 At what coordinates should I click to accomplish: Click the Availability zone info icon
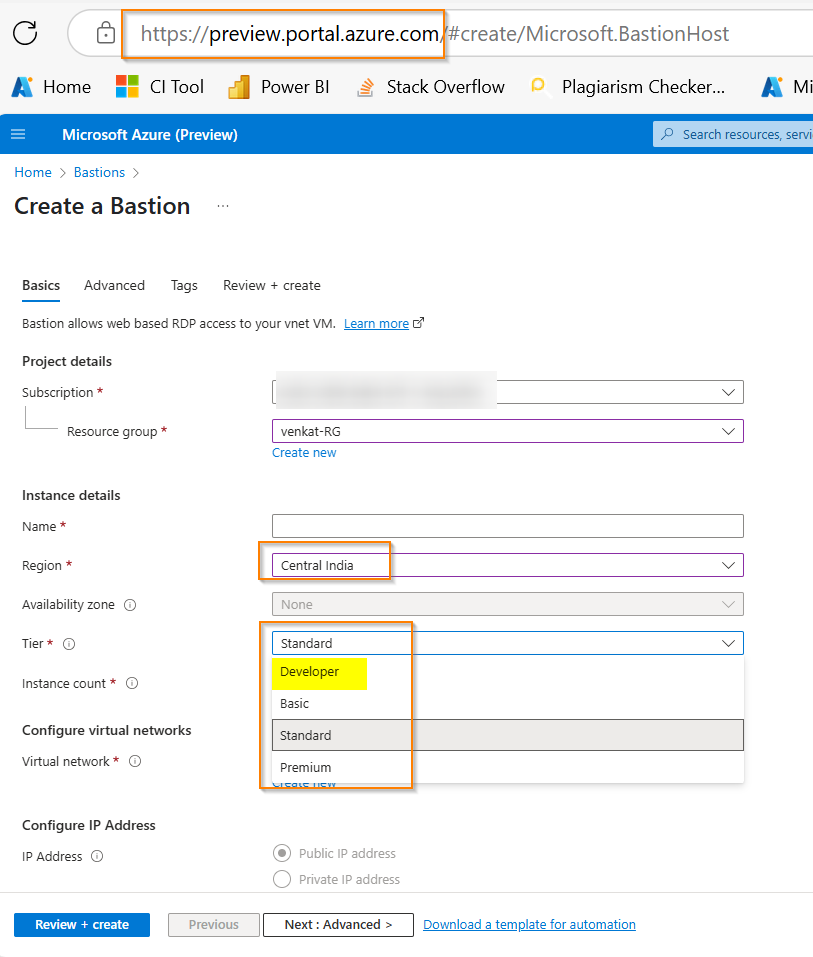[x=130, y=605]
